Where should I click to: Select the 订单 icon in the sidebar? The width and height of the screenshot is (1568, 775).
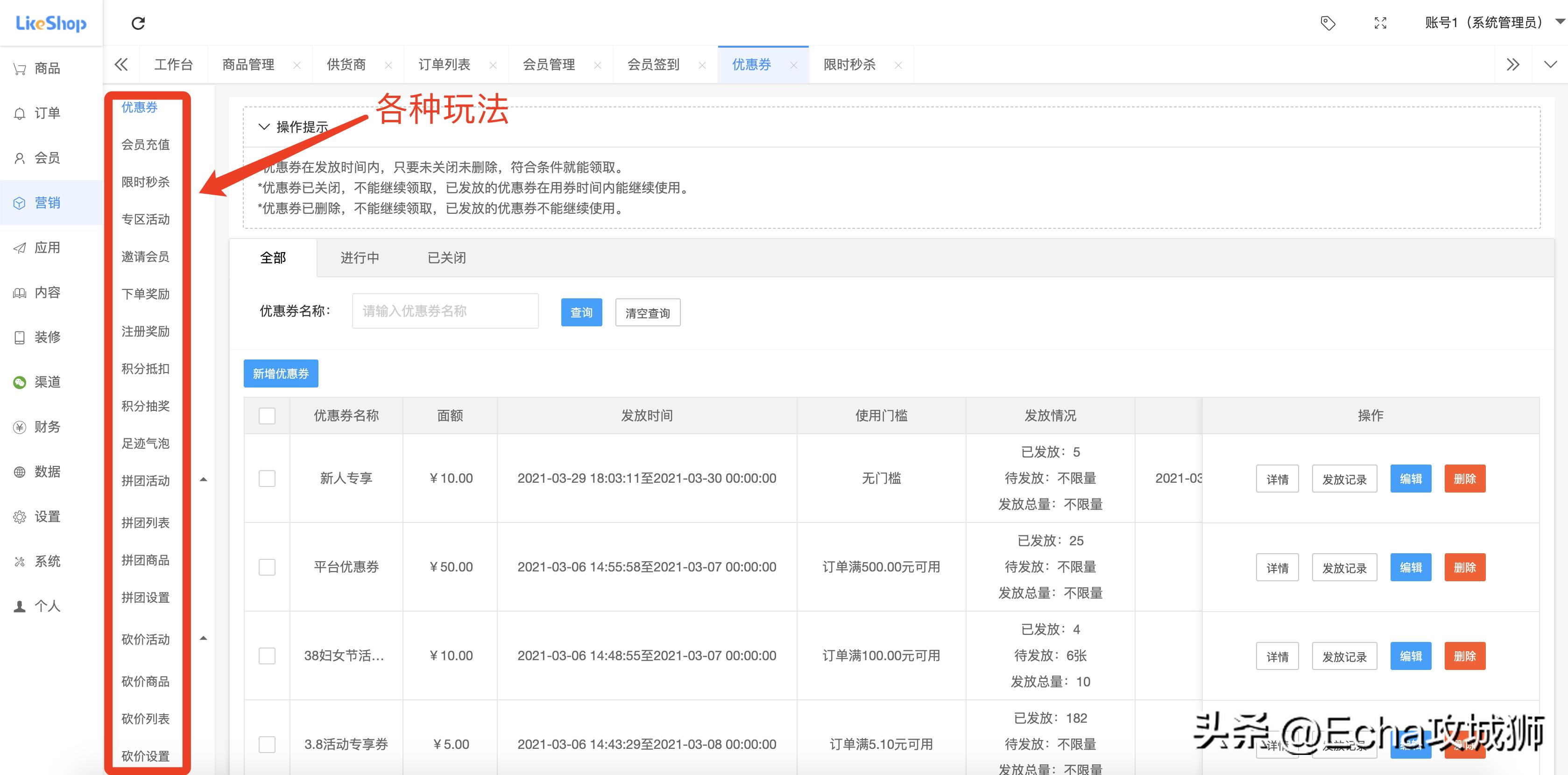38,113
